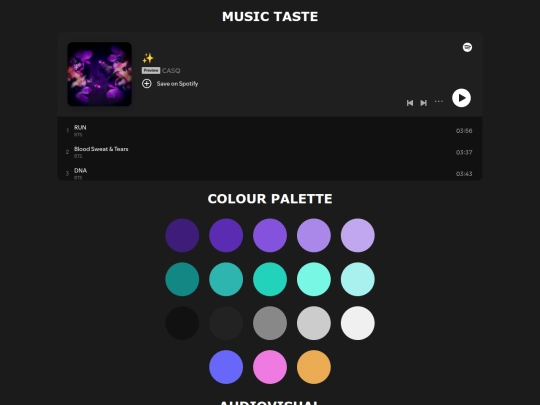The image size is (540, 405).
Task: Open the three-dot more options menu
Action: 438,102
